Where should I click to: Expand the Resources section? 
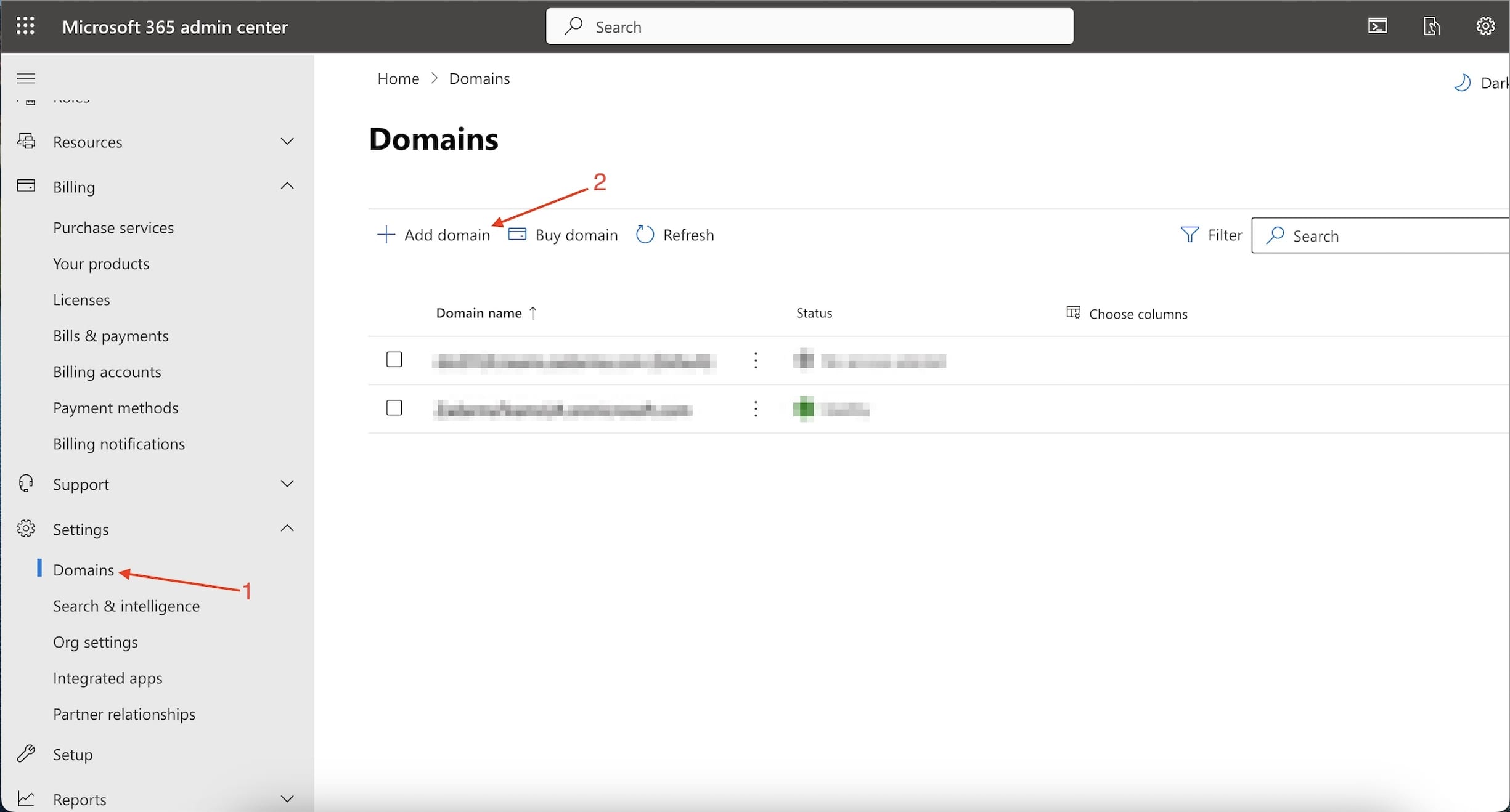tap(287, 142)
